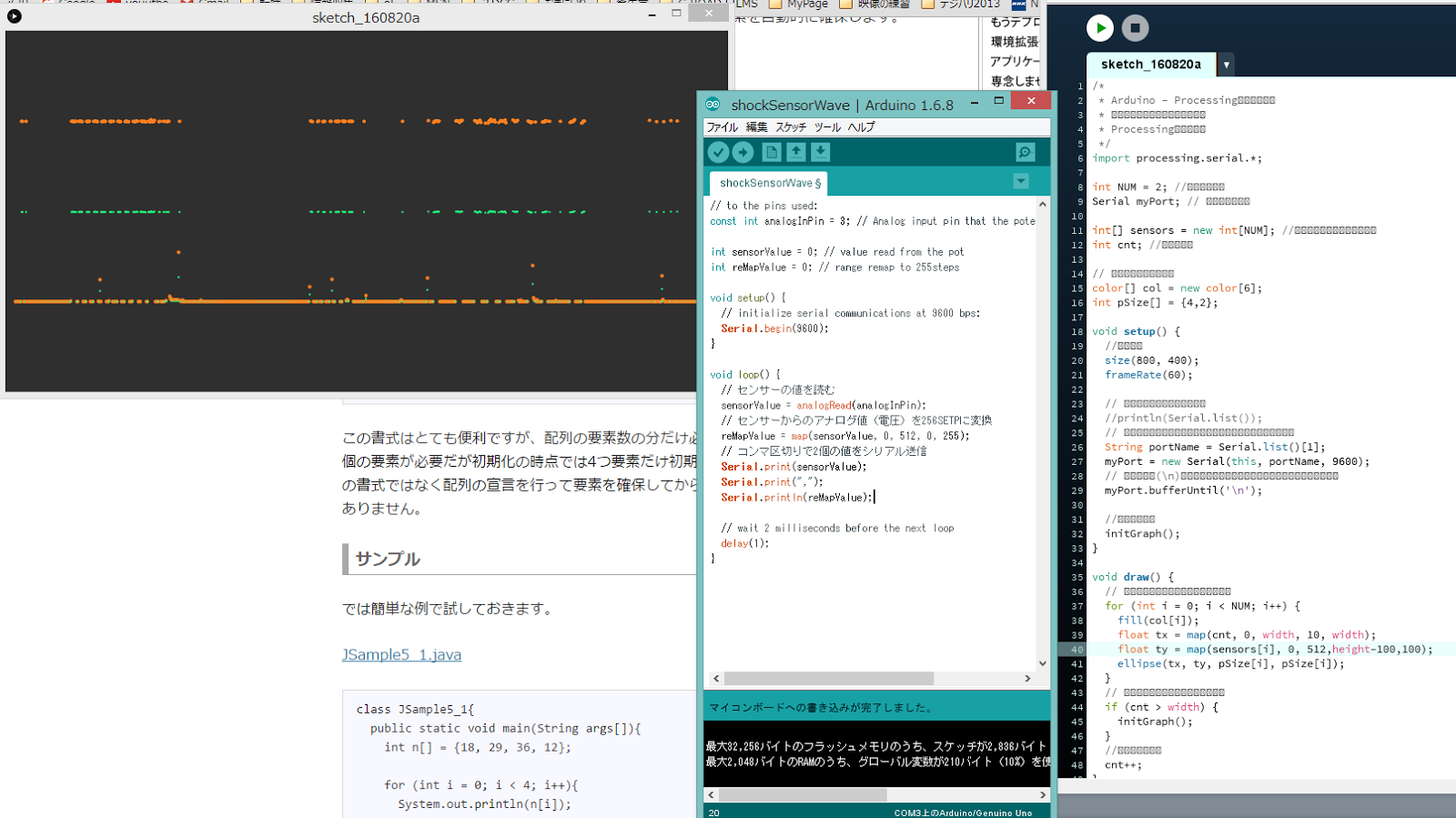Click the 'int n[] = {18, 29, 36, 12};' code line
The image size is (1456, 818).
click(478, 747)
